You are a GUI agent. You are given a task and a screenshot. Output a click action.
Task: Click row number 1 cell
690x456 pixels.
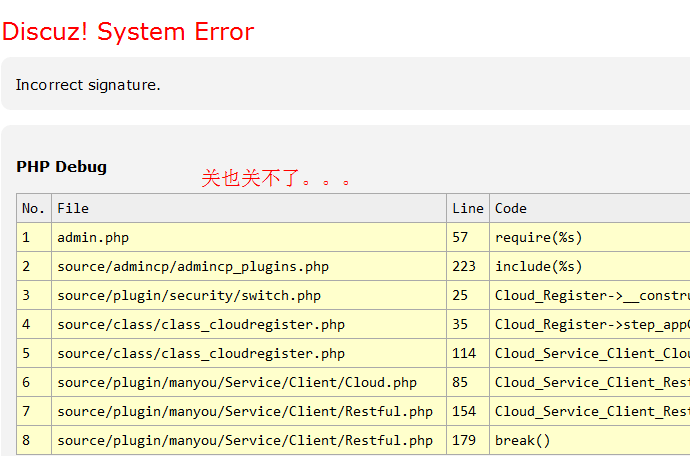point(34,237)
